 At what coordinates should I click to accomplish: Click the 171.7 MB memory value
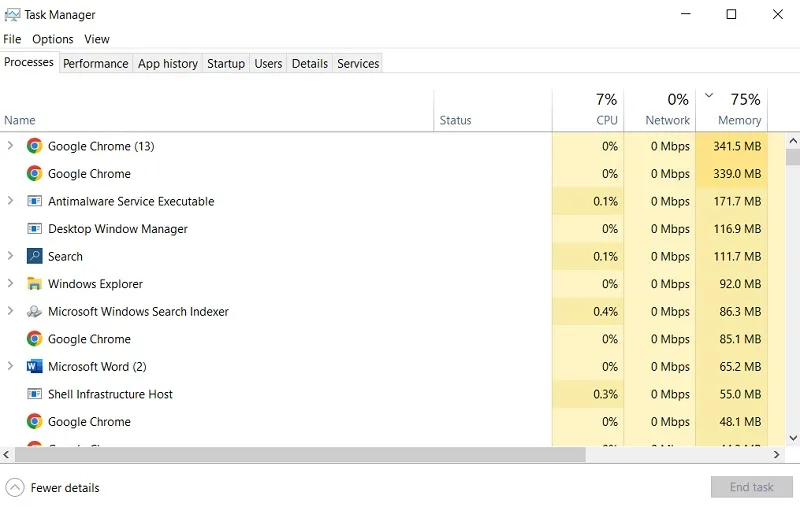(x=737, y=201)
